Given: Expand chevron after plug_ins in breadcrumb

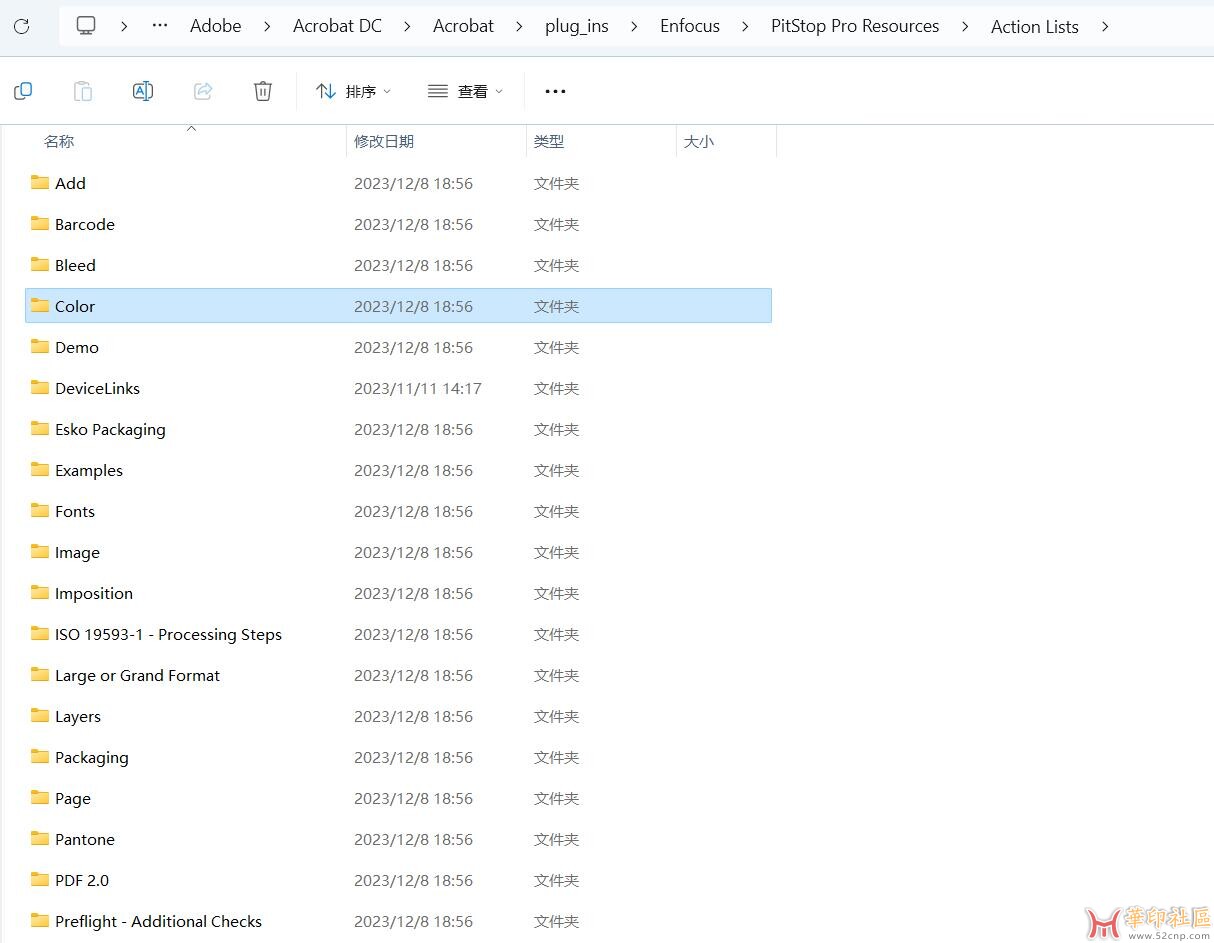Looking at the screenshot, I should click(x=634, y=26).
